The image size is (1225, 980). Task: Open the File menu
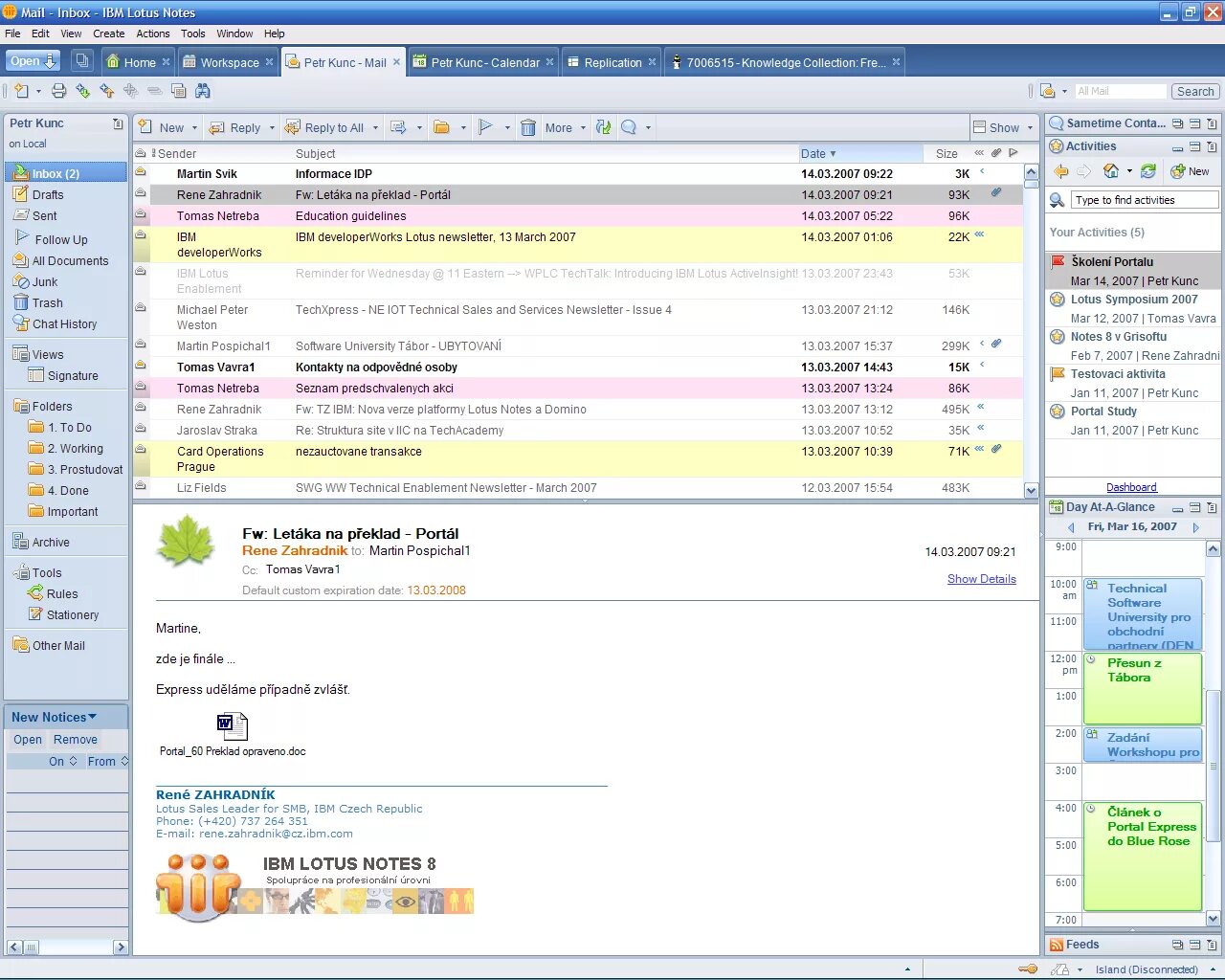coord(12,33)
